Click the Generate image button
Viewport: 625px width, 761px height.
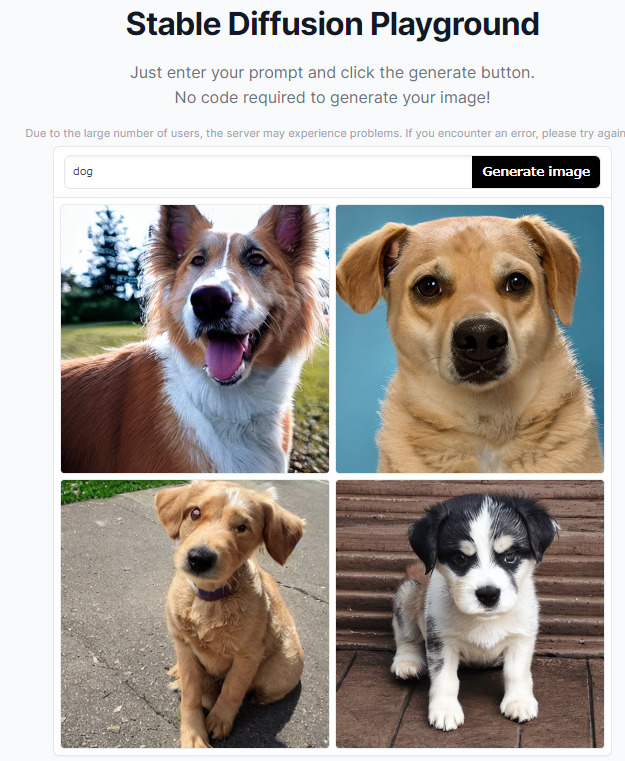[x=536, y=172]
